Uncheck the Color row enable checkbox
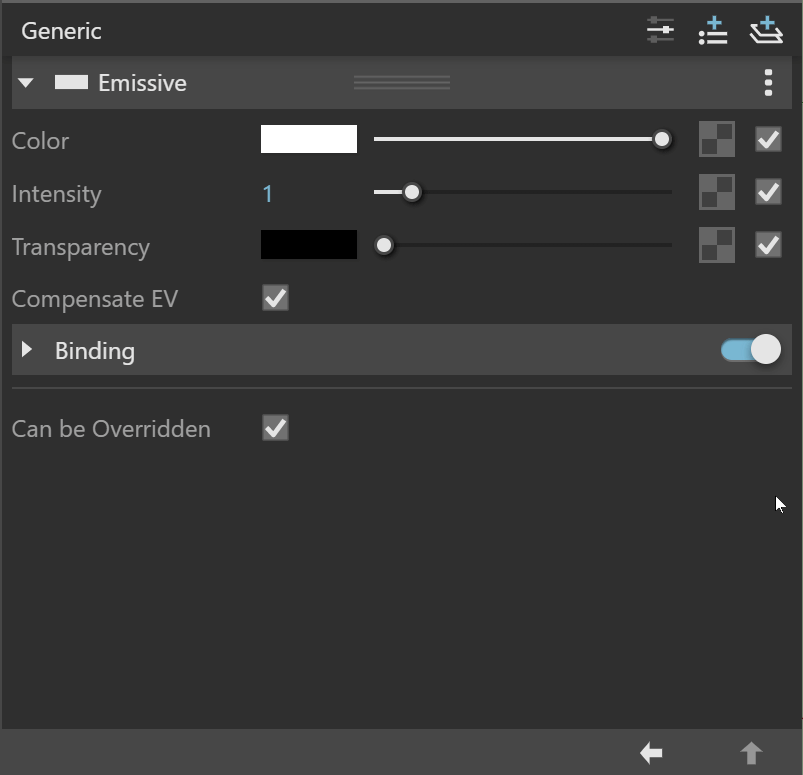Image resolution: width=803 pixels, height=775 pixels. pyautogui.click(x=768, y=139)
